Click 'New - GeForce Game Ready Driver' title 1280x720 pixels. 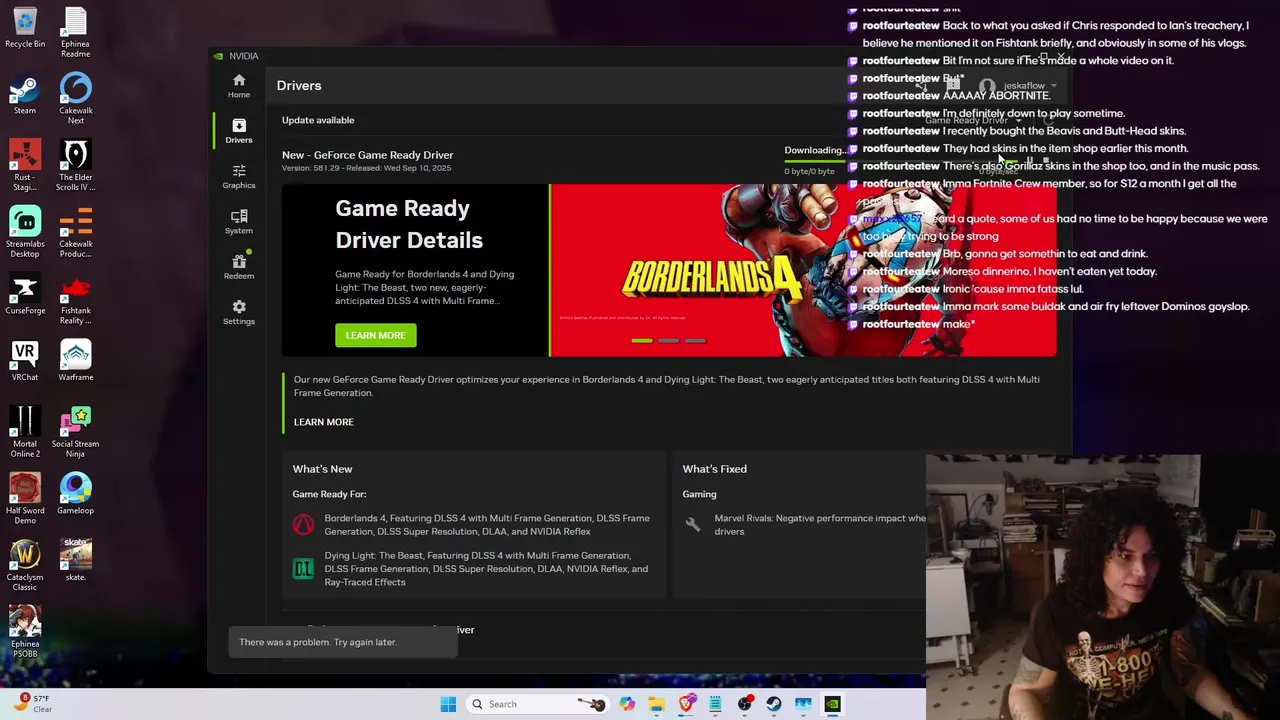pyautogui.click(x=367, y=155)
